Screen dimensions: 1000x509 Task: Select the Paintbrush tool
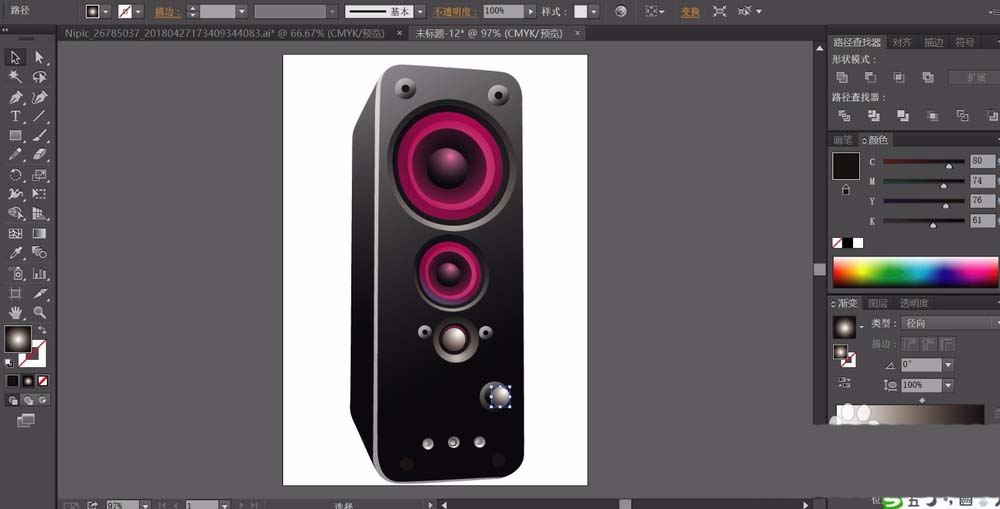coord(40,135)
